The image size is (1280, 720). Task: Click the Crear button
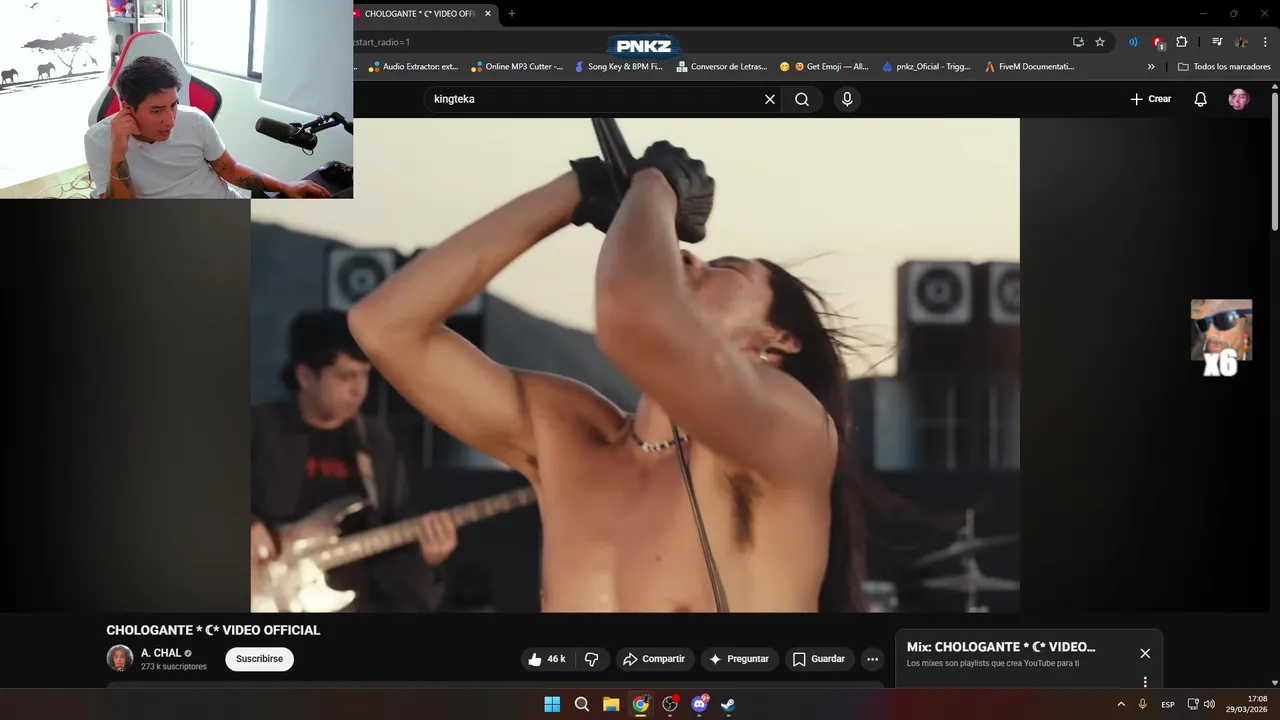[1150, 99]
